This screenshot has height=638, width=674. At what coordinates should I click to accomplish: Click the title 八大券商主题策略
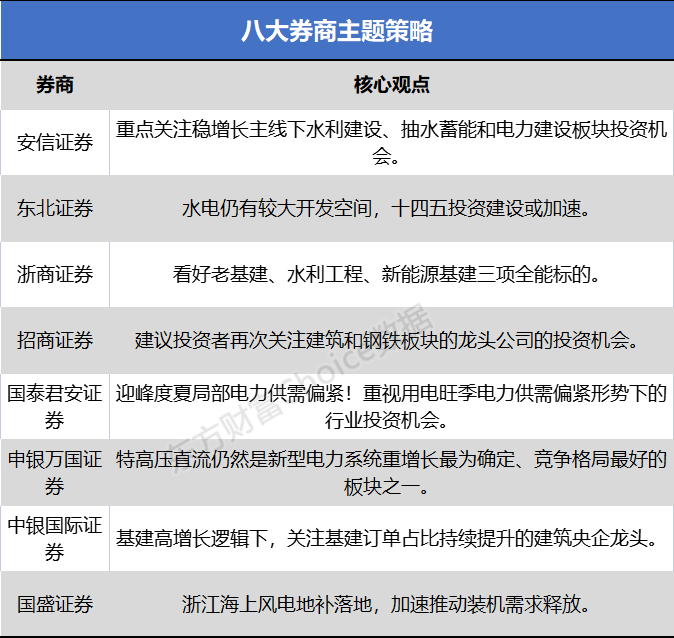click(337, 31)
